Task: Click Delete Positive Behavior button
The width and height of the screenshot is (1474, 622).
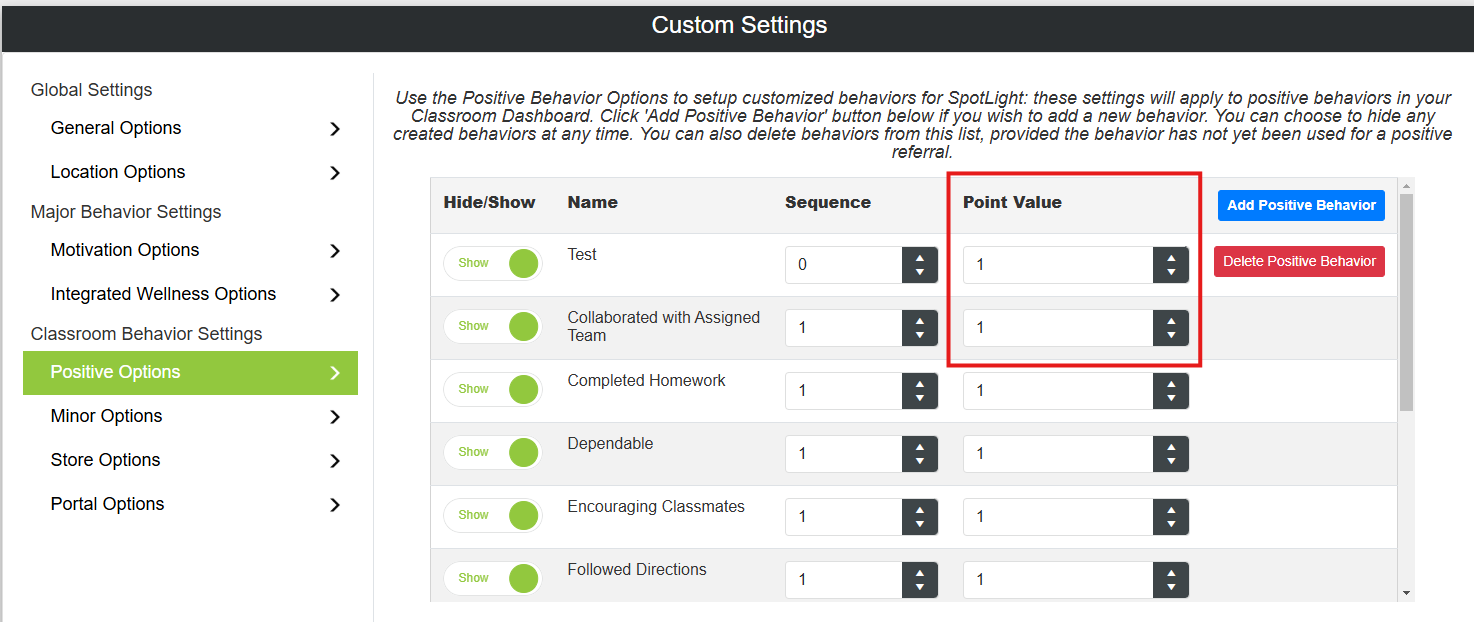Action: [x=1299, y=261]
